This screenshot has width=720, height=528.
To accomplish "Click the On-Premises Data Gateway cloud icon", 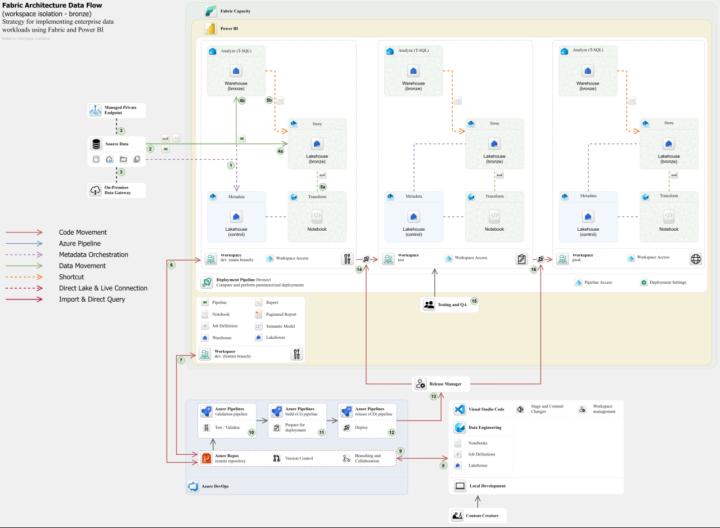I will tap(95, 188).
